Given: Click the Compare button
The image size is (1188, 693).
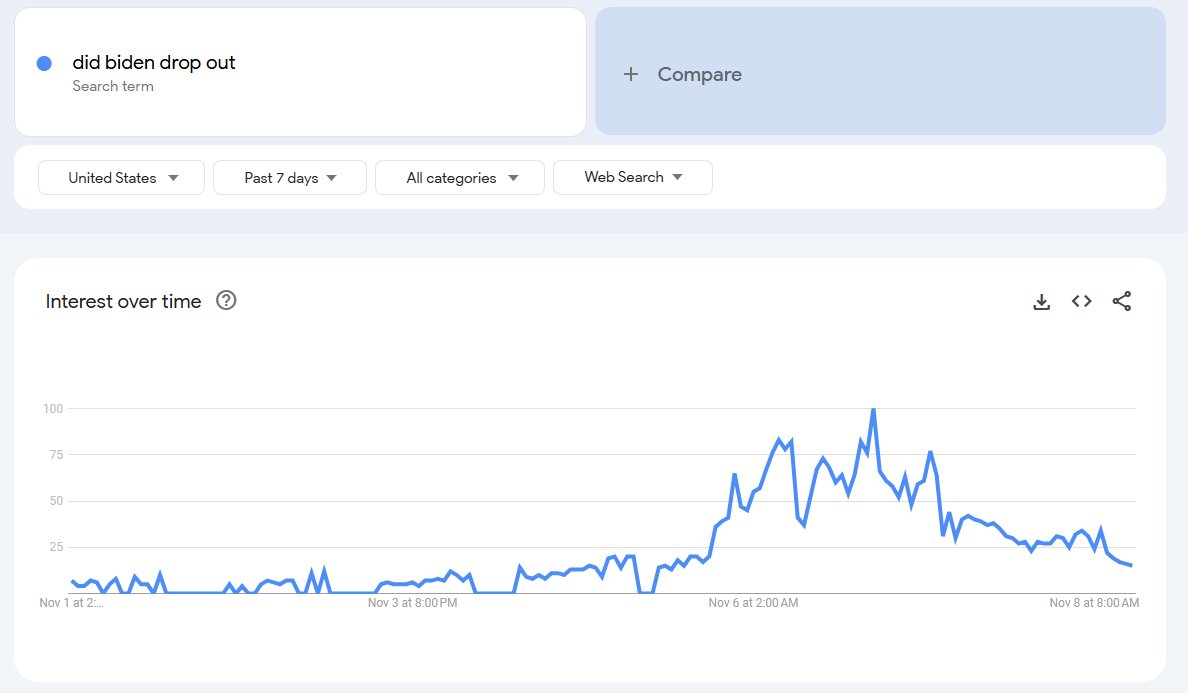Looking at the screenshot, I should coord(880,72).
